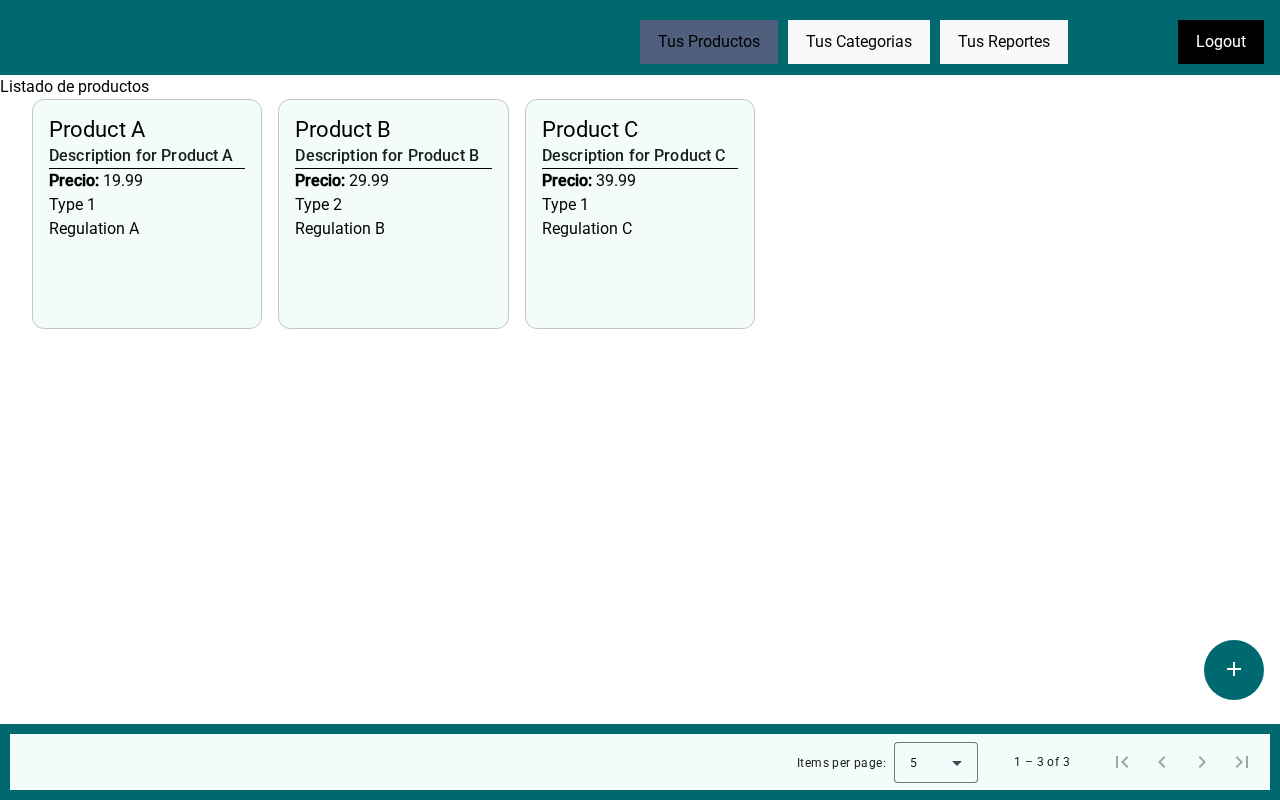The image size is (1280, 800).
Task: Click 'Description for Product B' text
Action: (x=387, y=156)
